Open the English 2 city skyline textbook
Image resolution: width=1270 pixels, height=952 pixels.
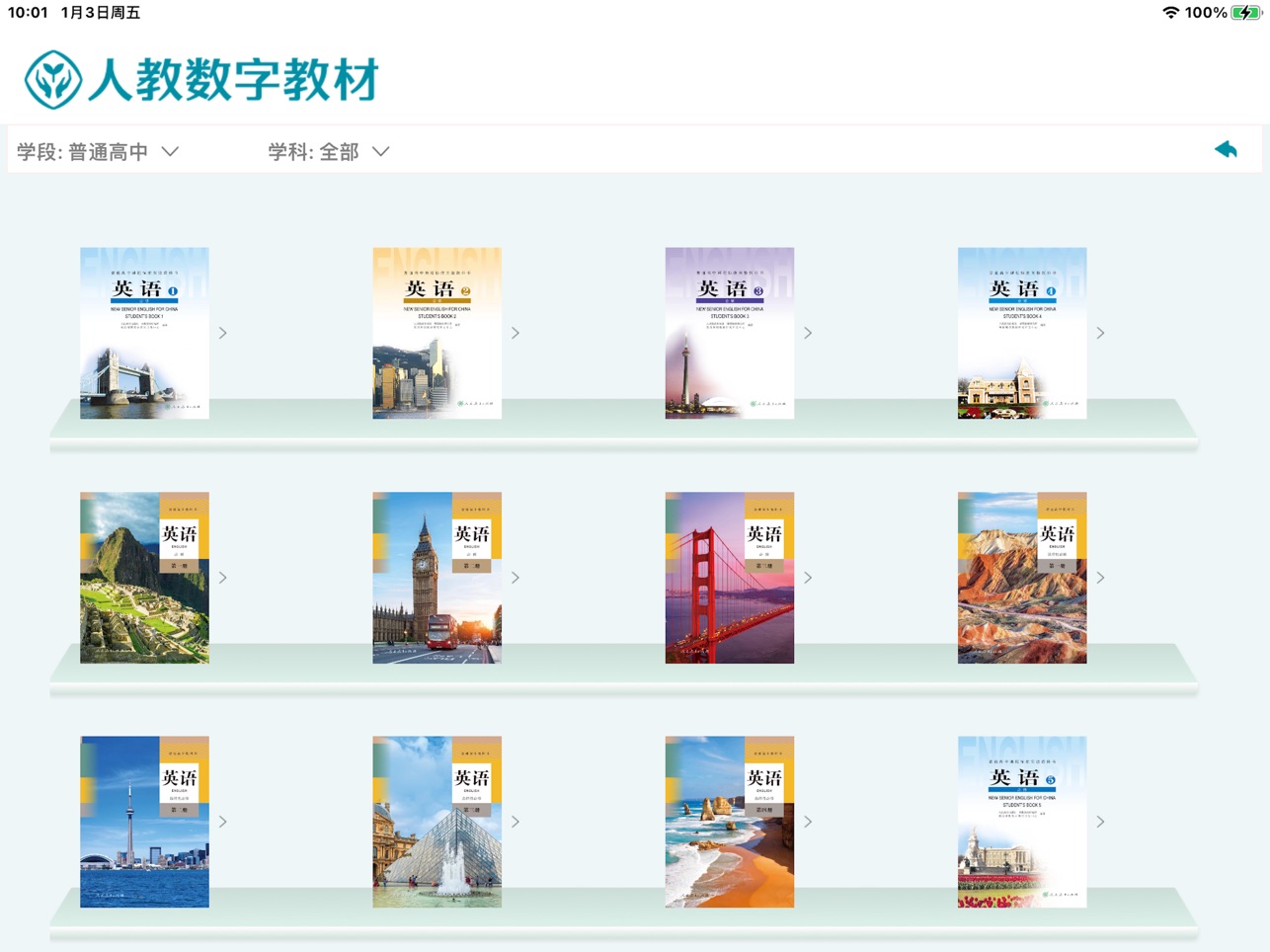[437, 333]
